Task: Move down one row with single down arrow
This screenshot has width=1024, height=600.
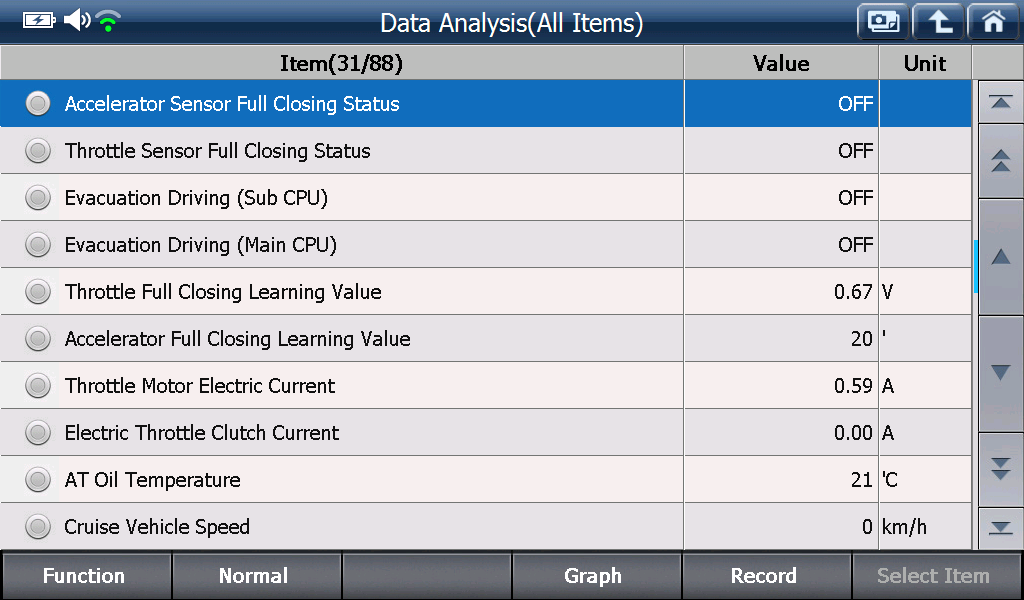Action: click(x=1000, y=373)
